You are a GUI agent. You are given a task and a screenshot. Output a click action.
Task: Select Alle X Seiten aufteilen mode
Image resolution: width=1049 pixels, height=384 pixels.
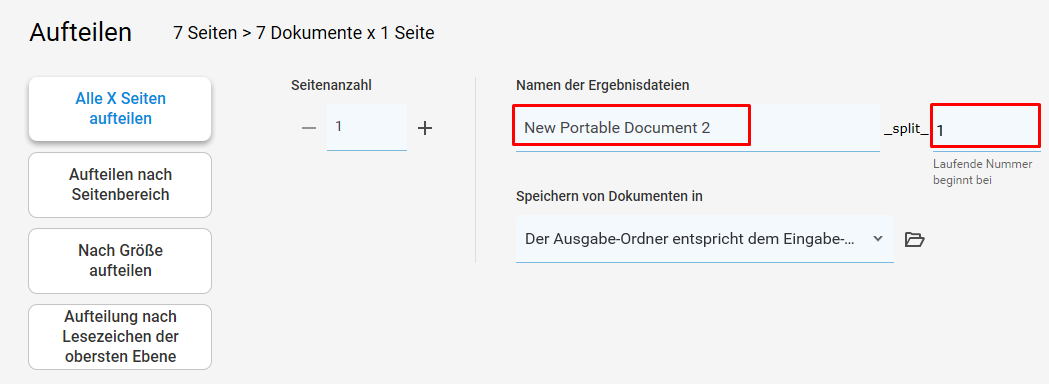coord(120,109)
